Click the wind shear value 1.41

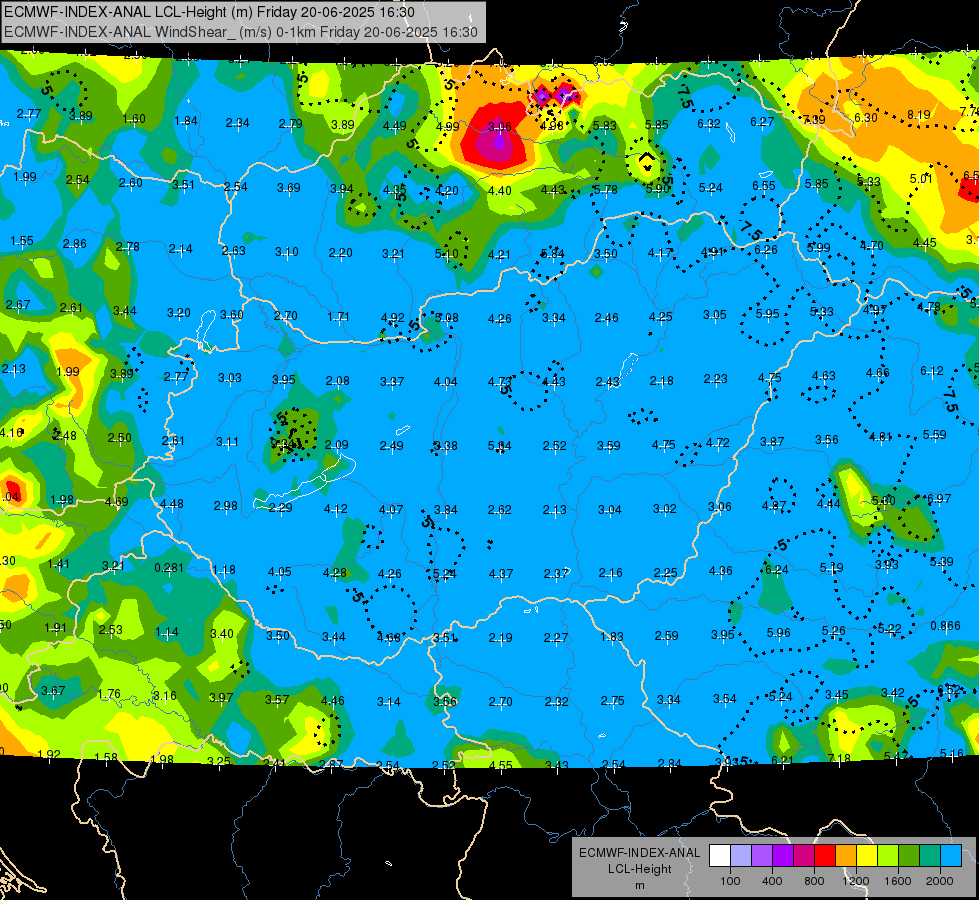pyautogui.click(x=59, y=564)
